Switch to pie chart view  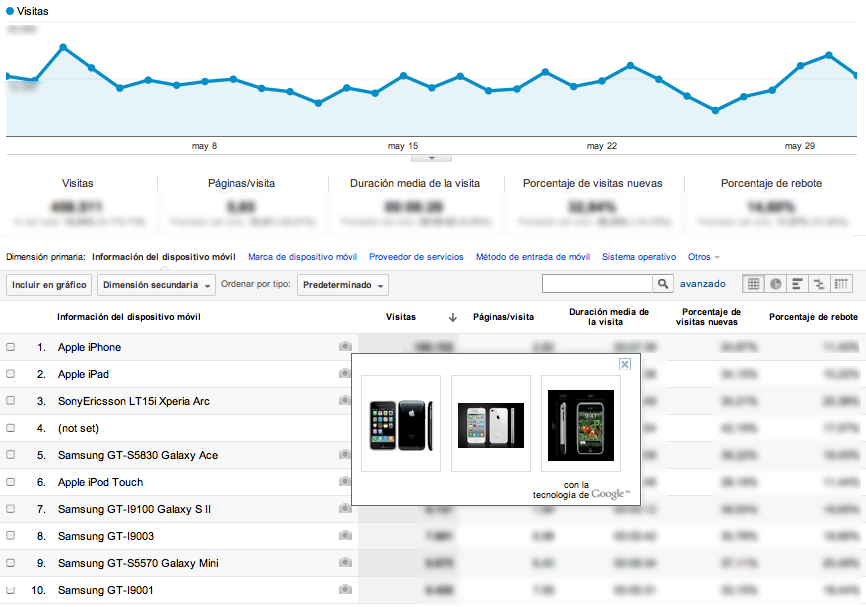[776, 285]
